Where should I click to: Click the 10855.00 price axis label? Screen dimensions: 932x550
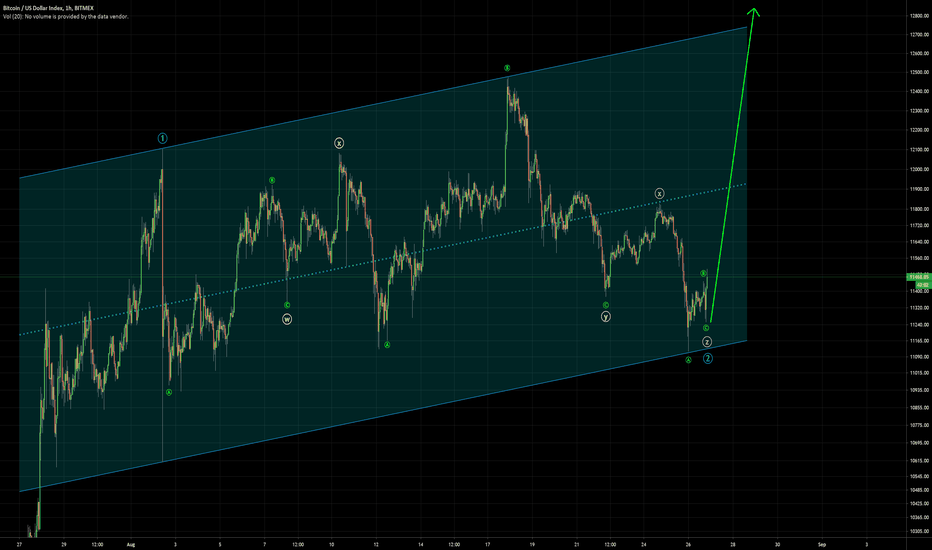[x=919, y=408]
